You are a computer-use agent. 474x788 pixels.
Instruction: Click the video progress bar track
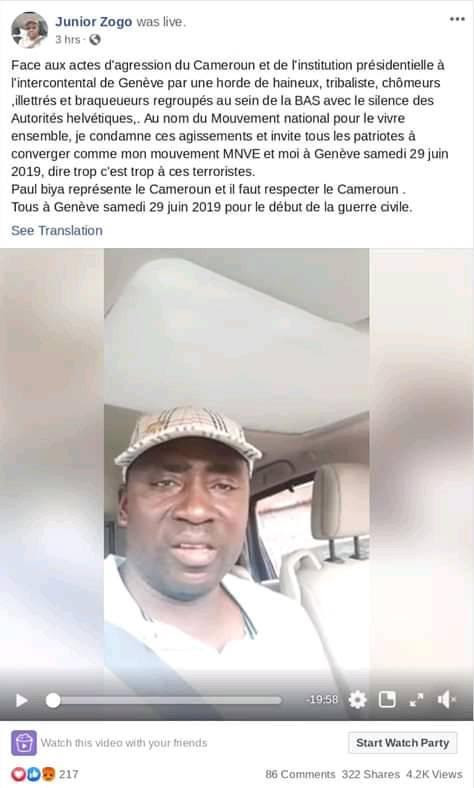[165, 700]
